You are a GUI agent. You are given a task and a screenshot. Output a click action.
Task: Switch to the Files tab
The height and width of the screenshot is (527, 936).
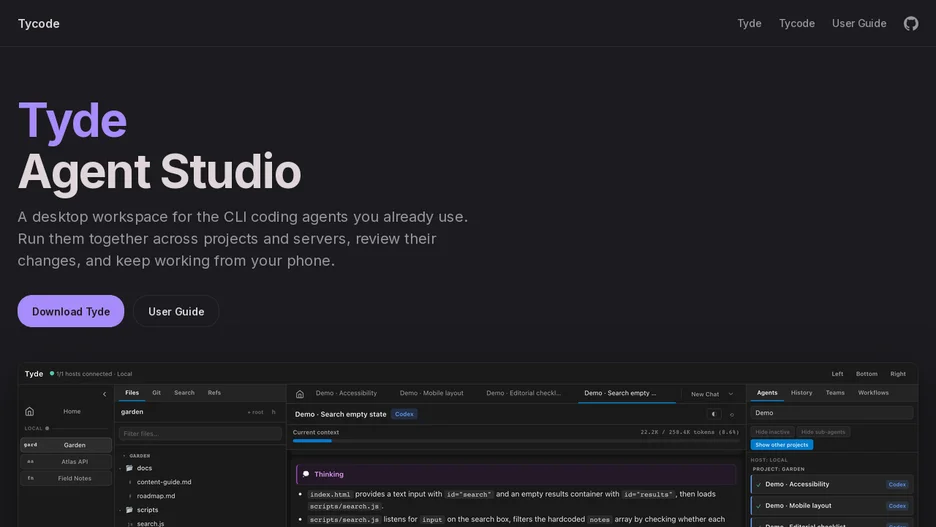point(132,393)
